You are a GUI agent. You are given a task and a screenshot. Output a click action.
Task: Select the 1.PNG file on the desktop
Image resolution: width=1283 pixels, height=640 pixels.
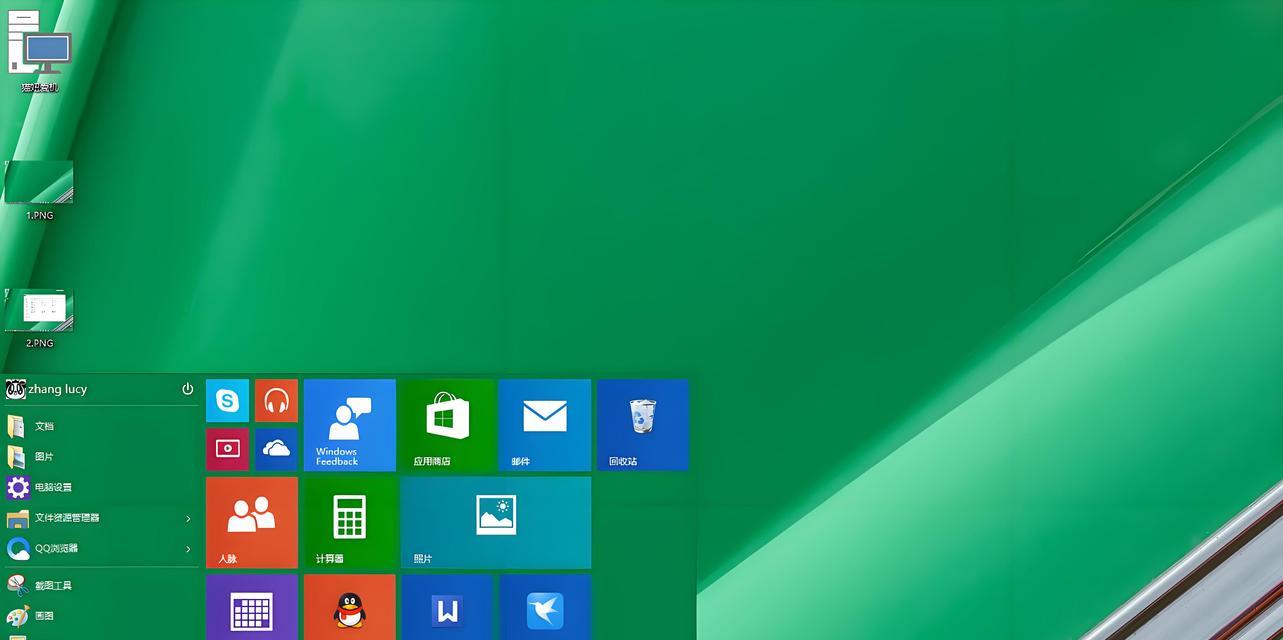click(40, 190)
